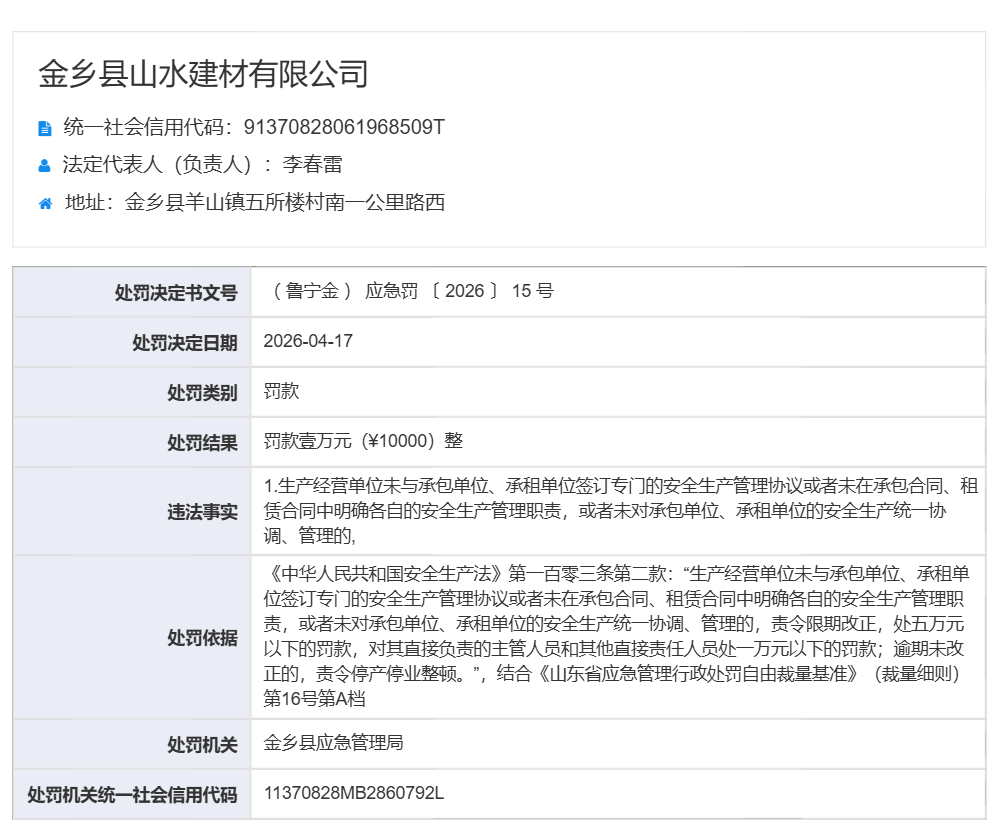Screen dimensions: 998x831
Task: Click the 处罚结果 row header
Action: pyautogui.click(x=202, y=442)
